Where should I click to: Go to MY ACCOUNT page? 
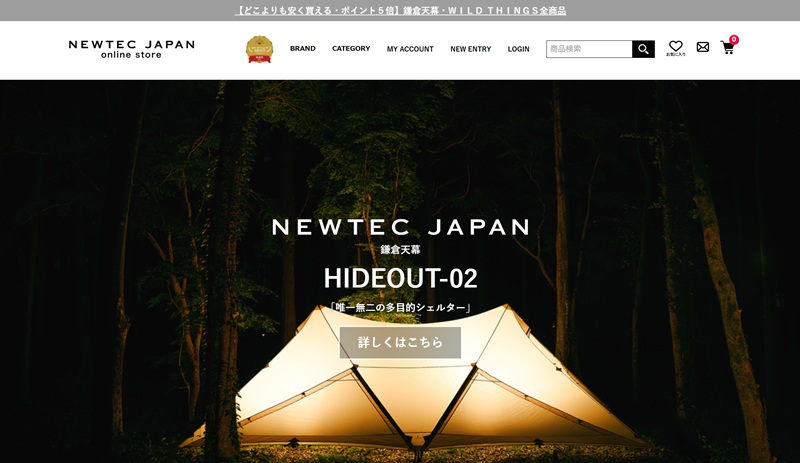click(410, 49)
